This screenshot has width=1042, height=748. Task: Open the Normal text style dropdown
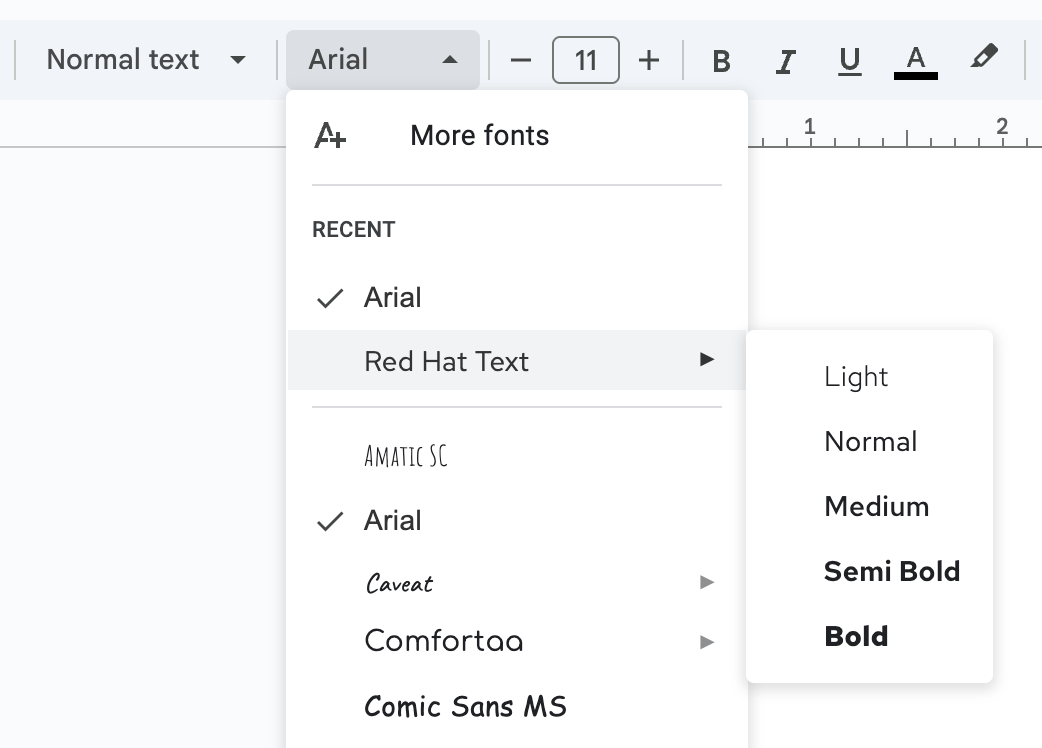[x=146, y=60]
